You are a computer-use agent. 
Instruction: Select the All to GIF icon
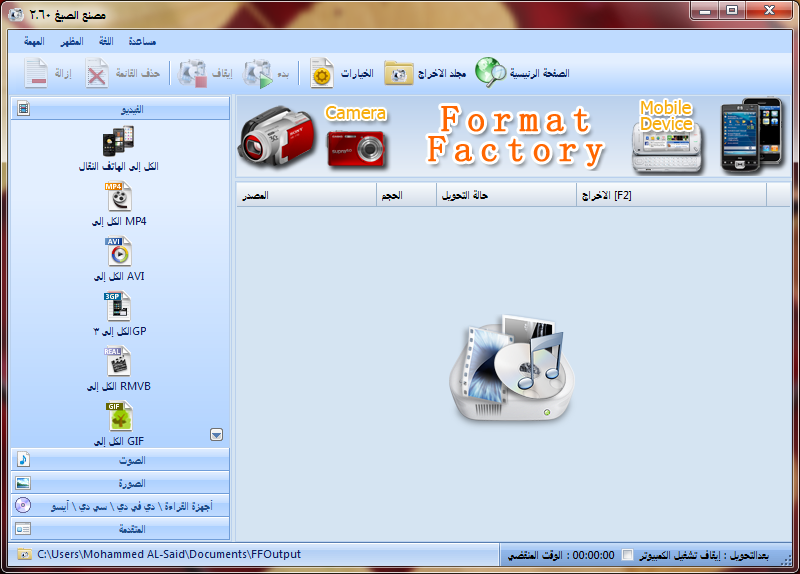tap(120, 416)
